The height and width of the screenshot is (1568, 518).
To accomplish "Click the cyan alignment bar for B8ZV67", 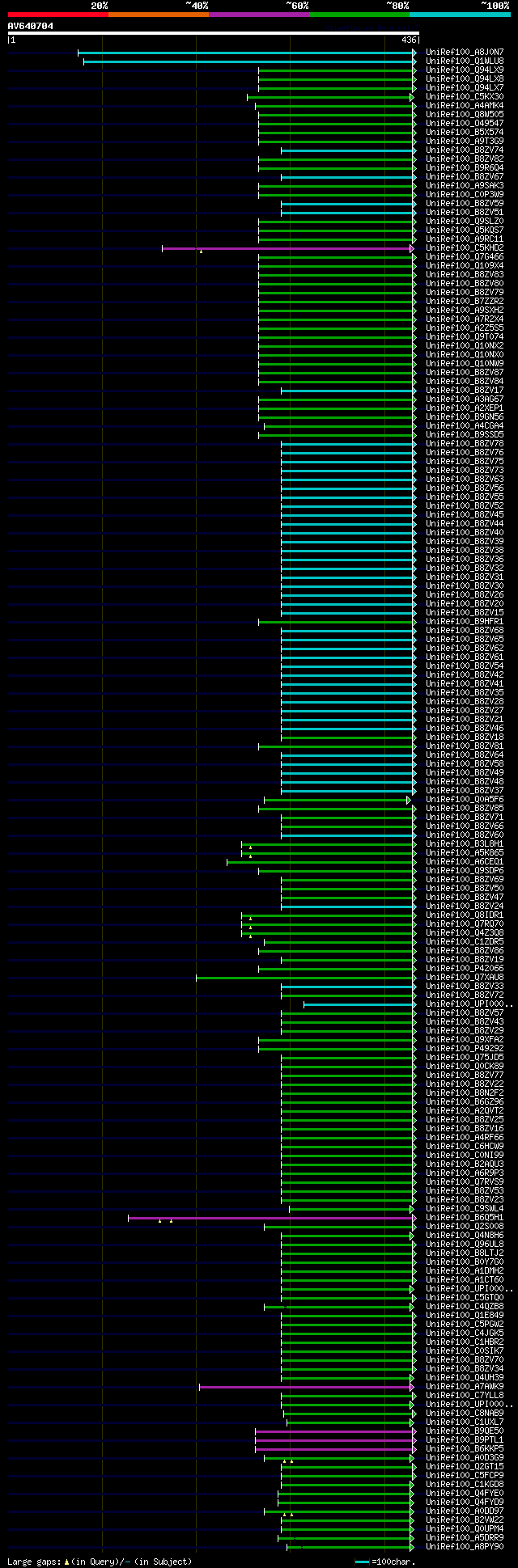I will pyautogui.click(x=348, y=177).
